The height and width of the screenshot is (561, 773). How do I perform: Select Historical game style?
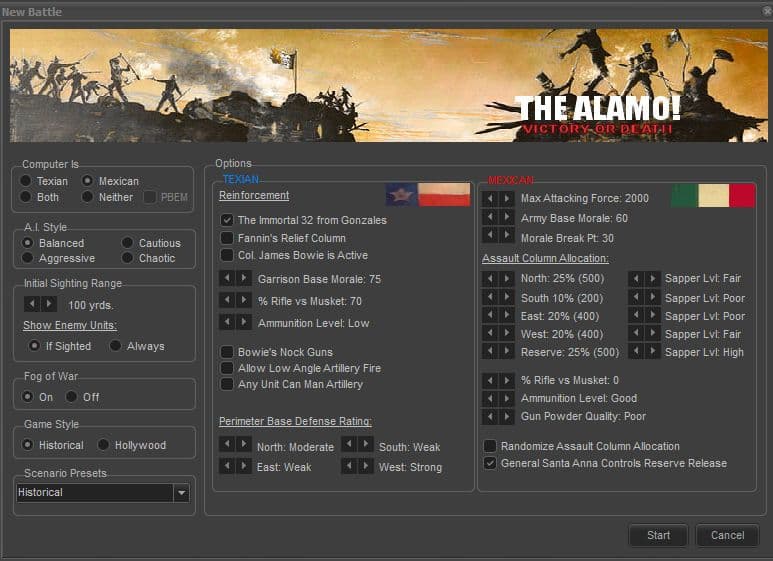tap(28, 445)
